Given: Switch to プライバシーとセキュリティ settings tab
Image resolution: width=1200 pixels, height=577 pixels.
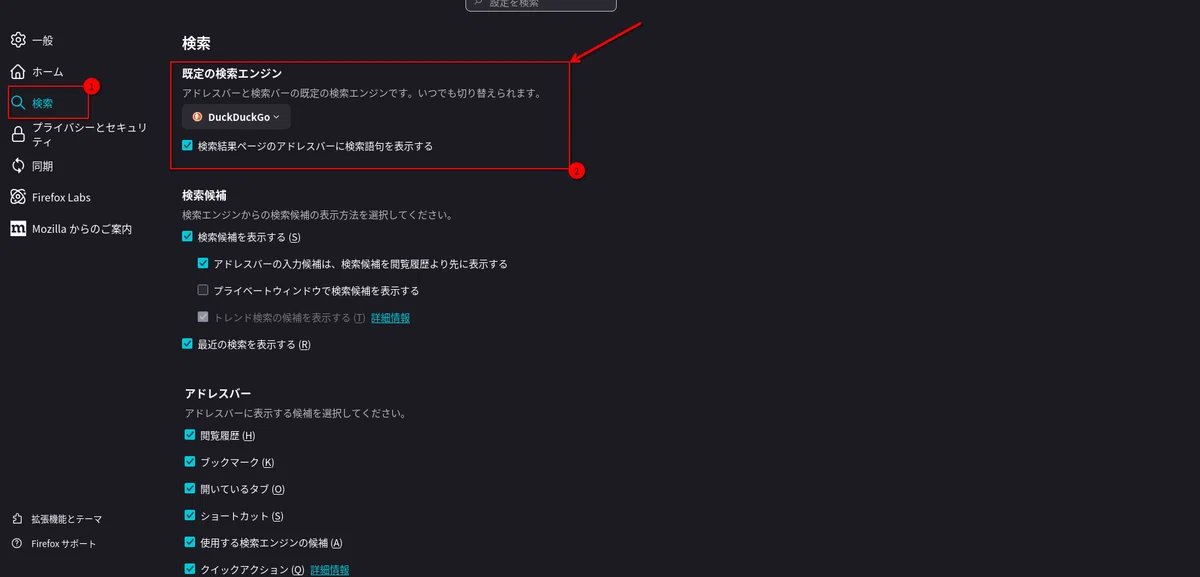Looking at the screenshot, I should click(x=90, y=135).
